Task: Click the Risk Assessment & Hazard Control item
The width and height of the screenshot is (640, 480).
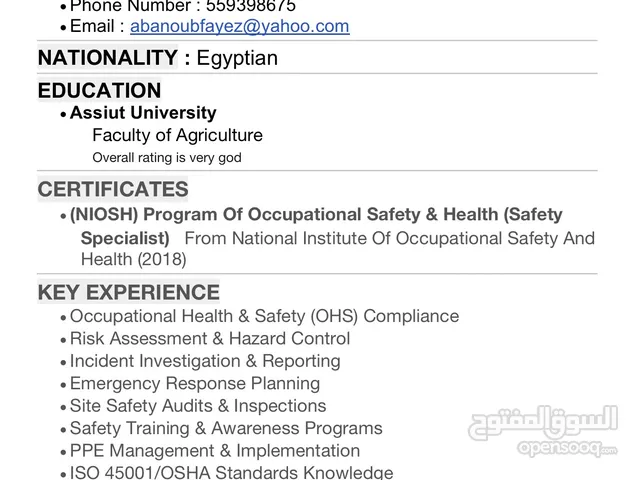Action: pyautogui.click(x=209, y=339)
